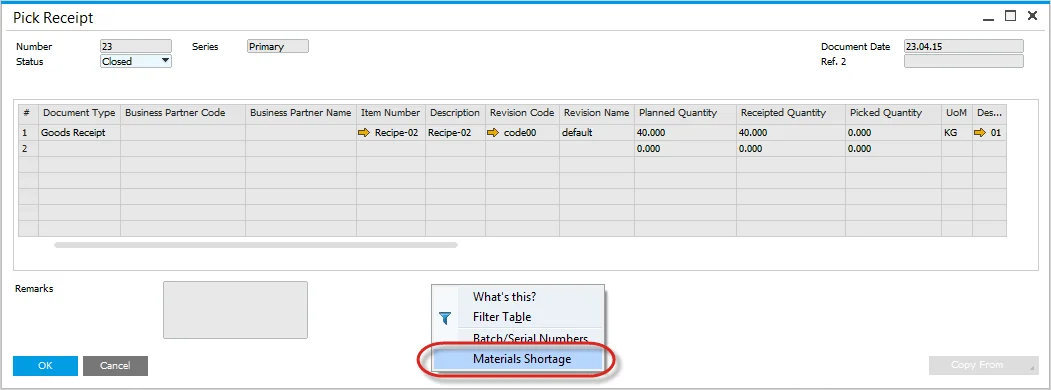Open the destination 01 link arrow
Screen dimensions: 1051x390
pyautogui.click(x=980, y=133)
